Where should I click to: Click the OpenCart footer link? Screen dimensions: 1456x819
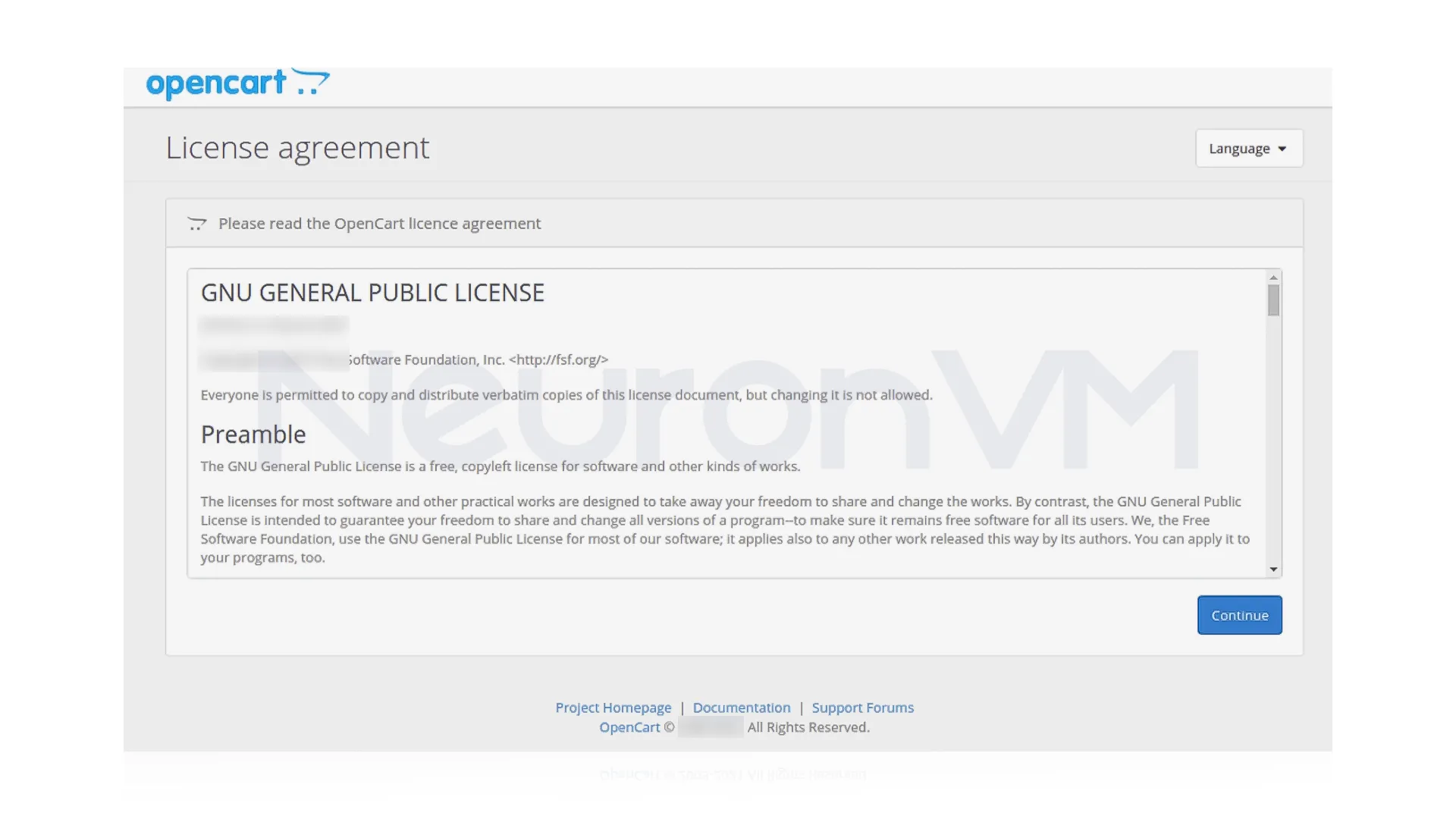tap(629, 727)
